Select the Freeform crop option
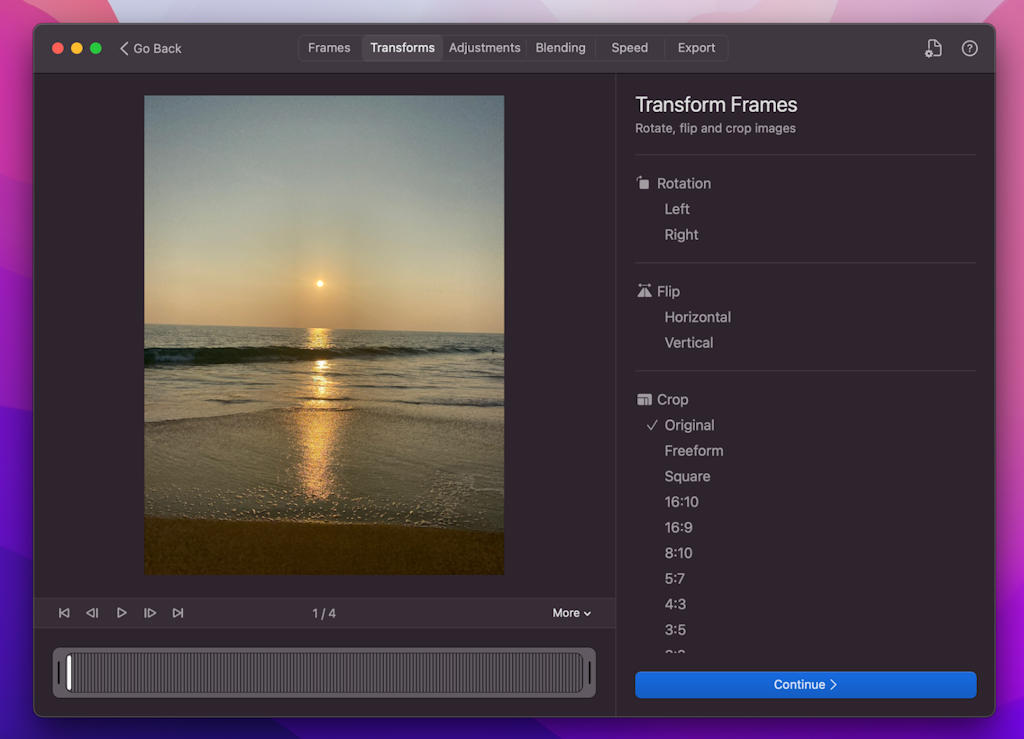Viewport: 1024px width, 739px height. coord(693,450)
